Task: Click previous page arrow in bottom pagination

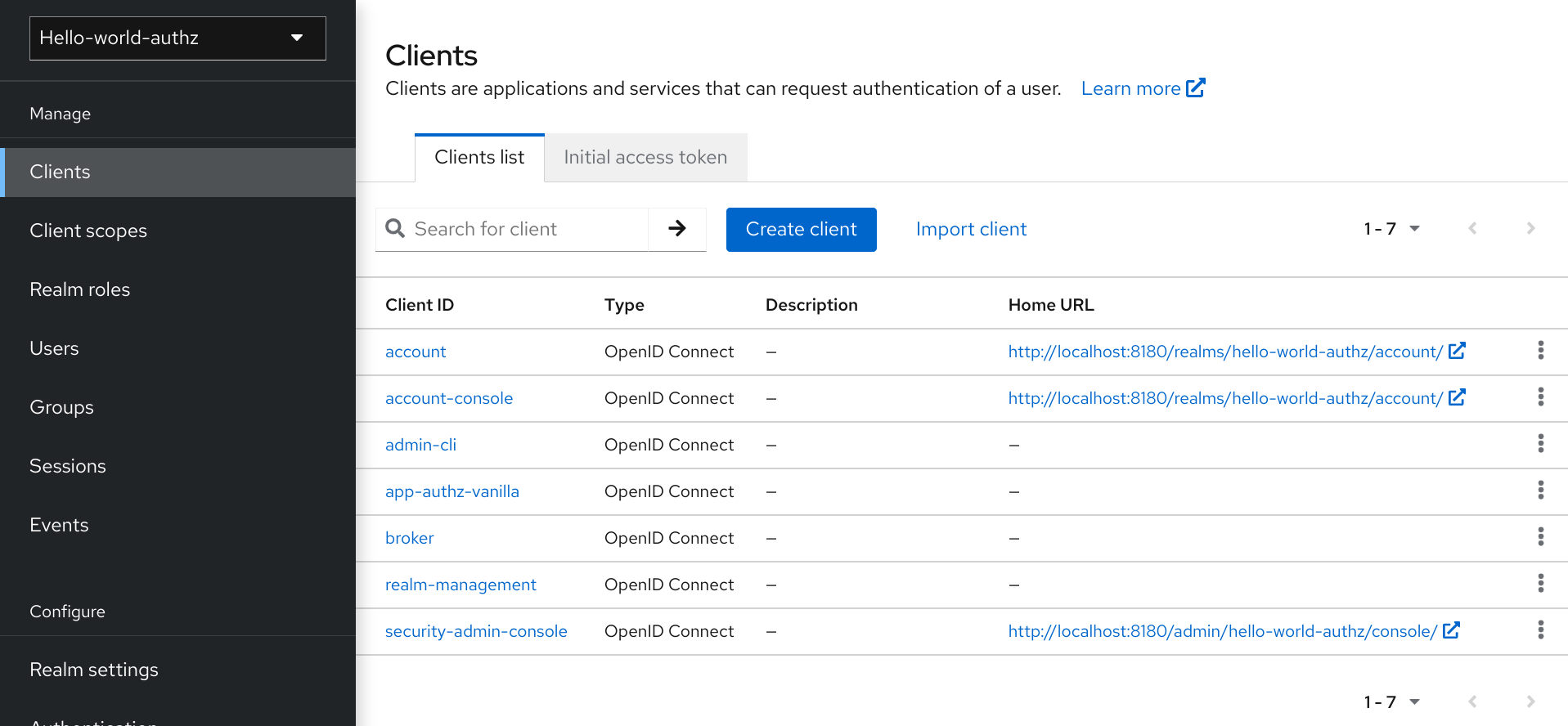Action: [x=1472, y=701]
